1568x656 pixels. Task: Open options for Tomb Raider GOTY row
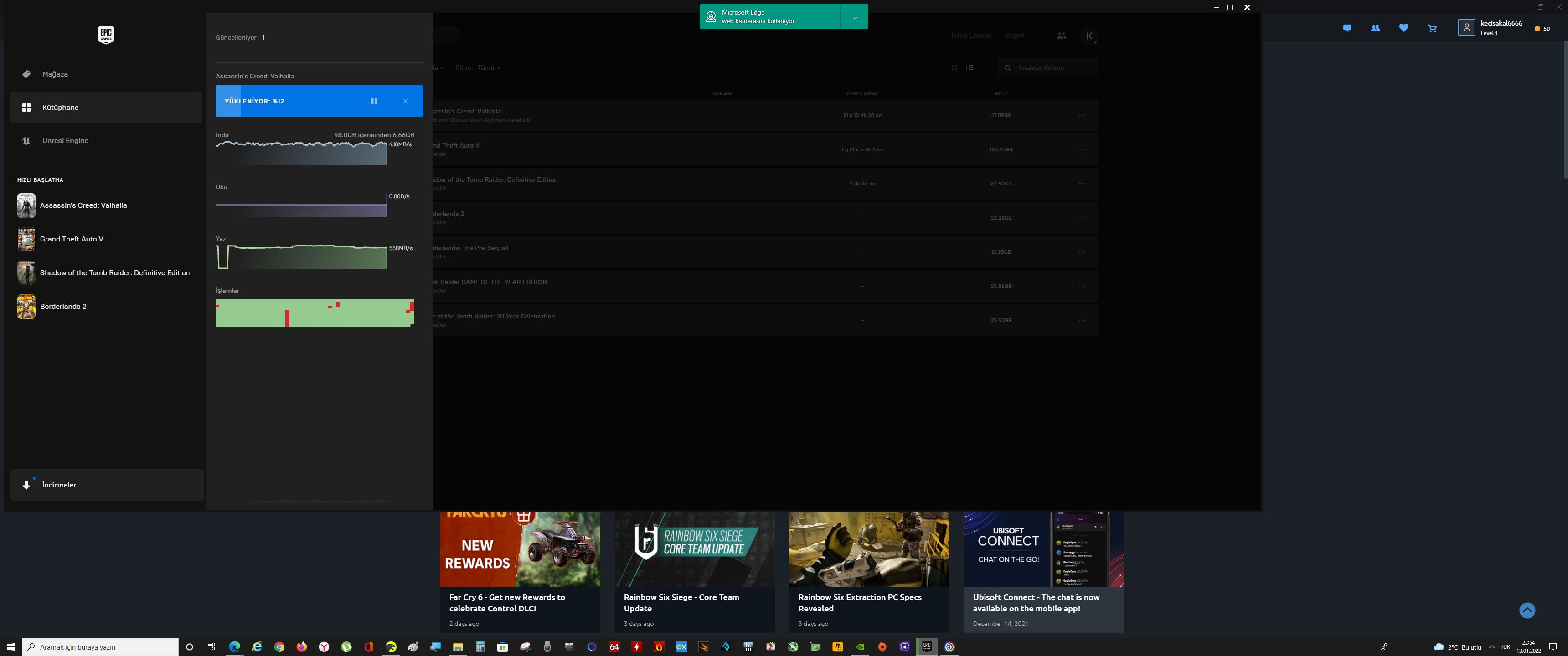pos(1082,286)
